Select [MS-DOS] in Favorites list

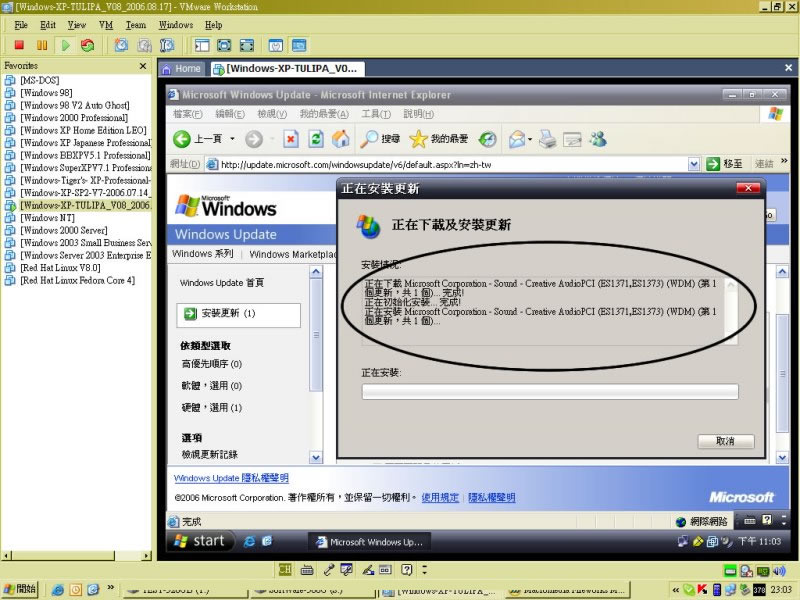39,80
